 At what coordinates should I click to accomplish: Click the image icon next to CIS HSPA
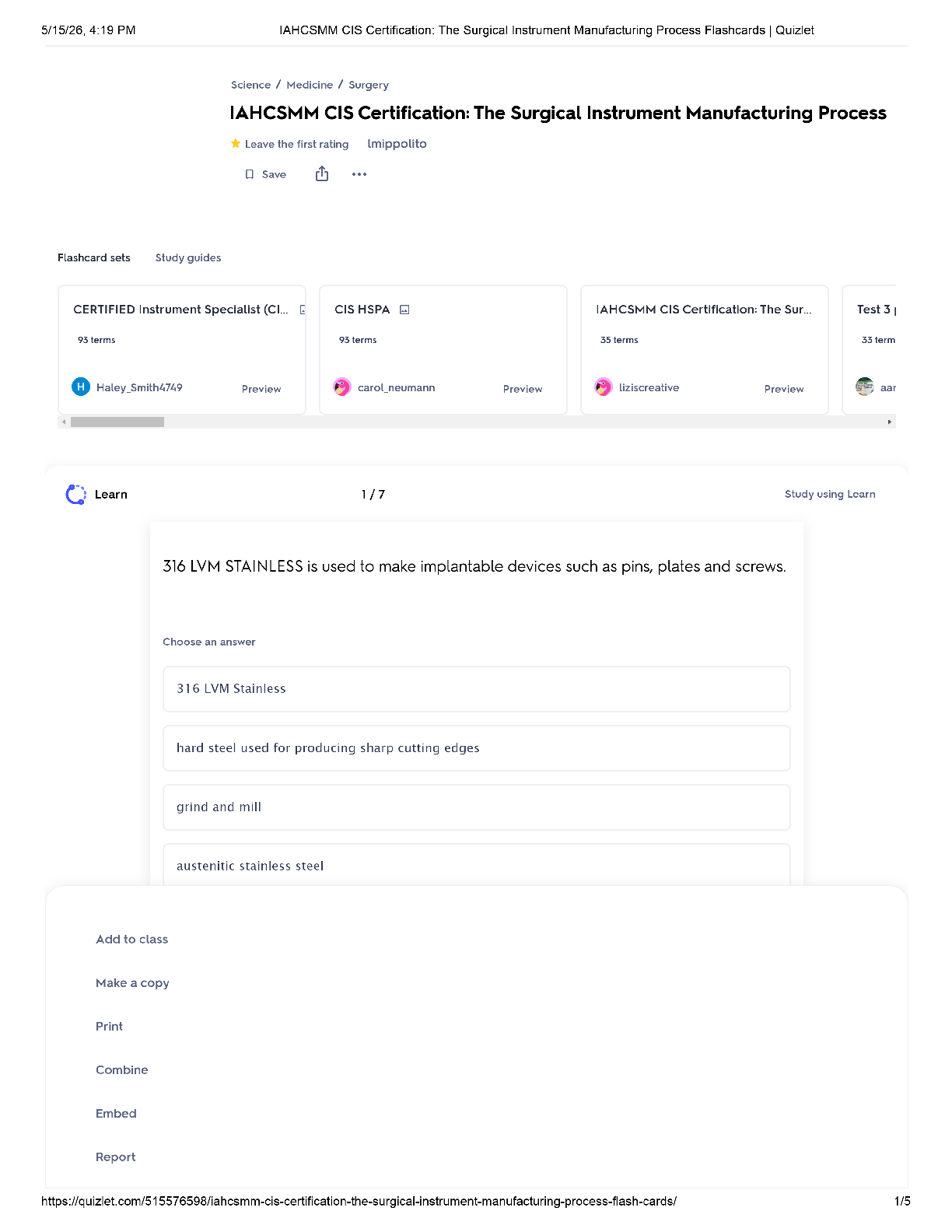click(x=404, y=310)
